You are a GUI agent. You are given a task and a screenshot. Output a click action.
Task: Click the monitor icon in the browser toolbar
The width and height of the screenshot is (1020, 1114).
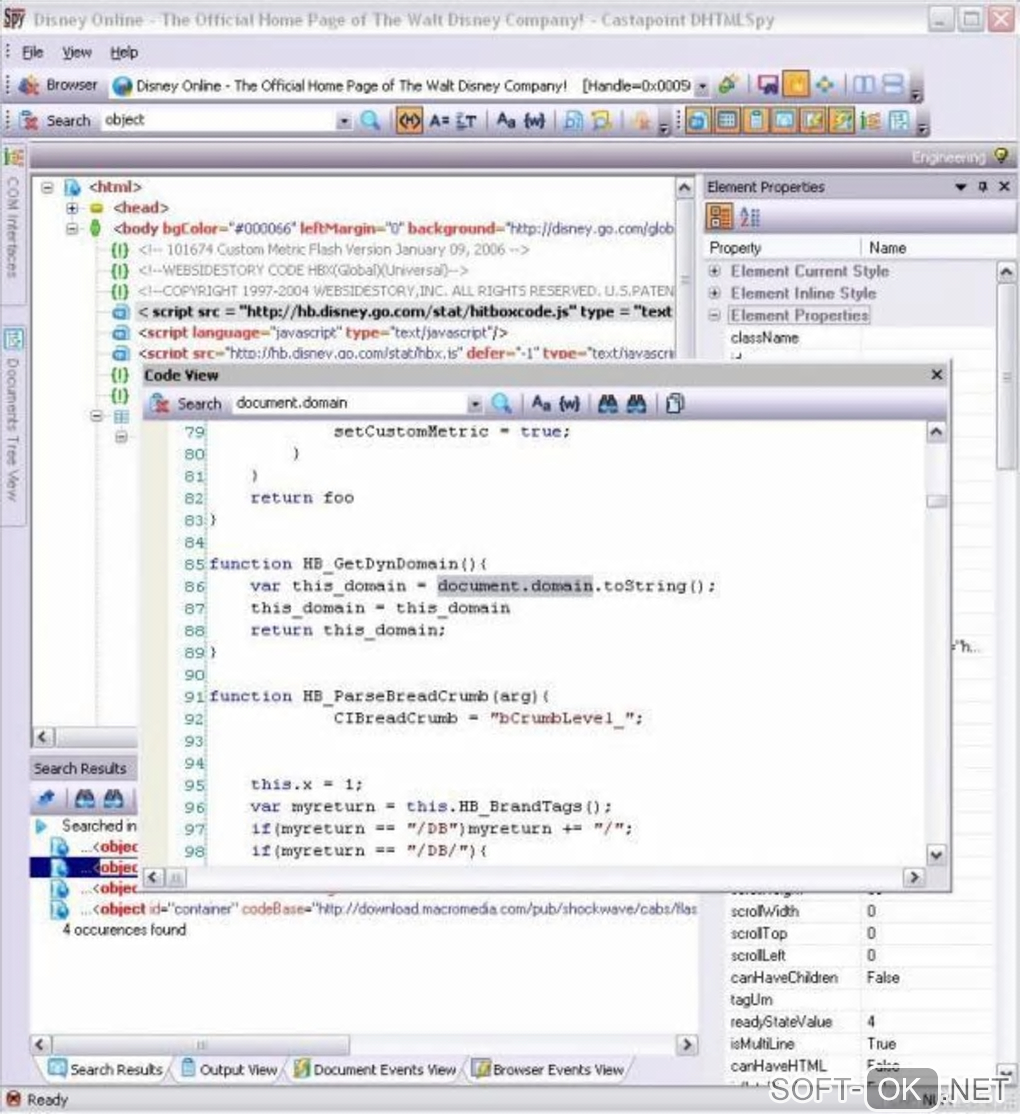[768, 85]
